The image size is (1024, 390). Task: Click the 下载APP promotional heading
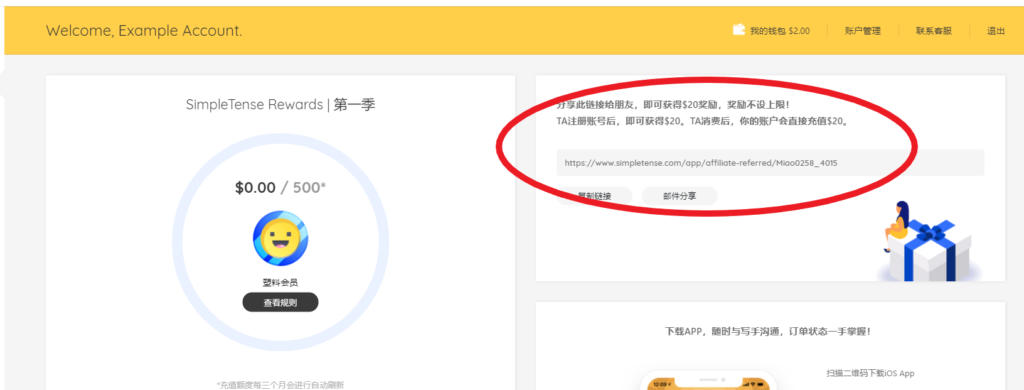coord(767,331)
